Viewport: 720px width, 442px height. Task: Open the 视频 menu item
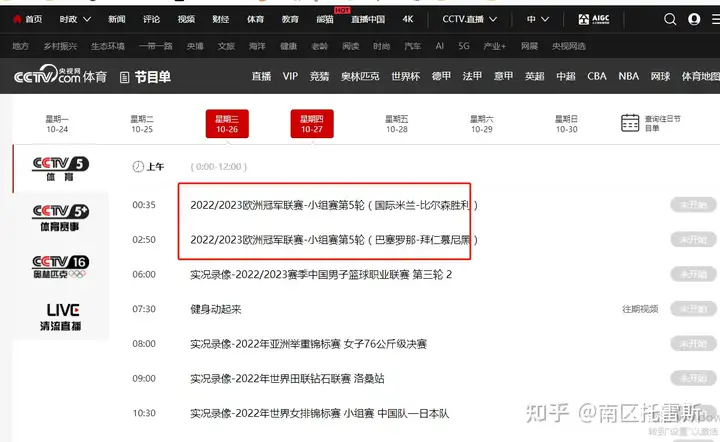(186, 19)
